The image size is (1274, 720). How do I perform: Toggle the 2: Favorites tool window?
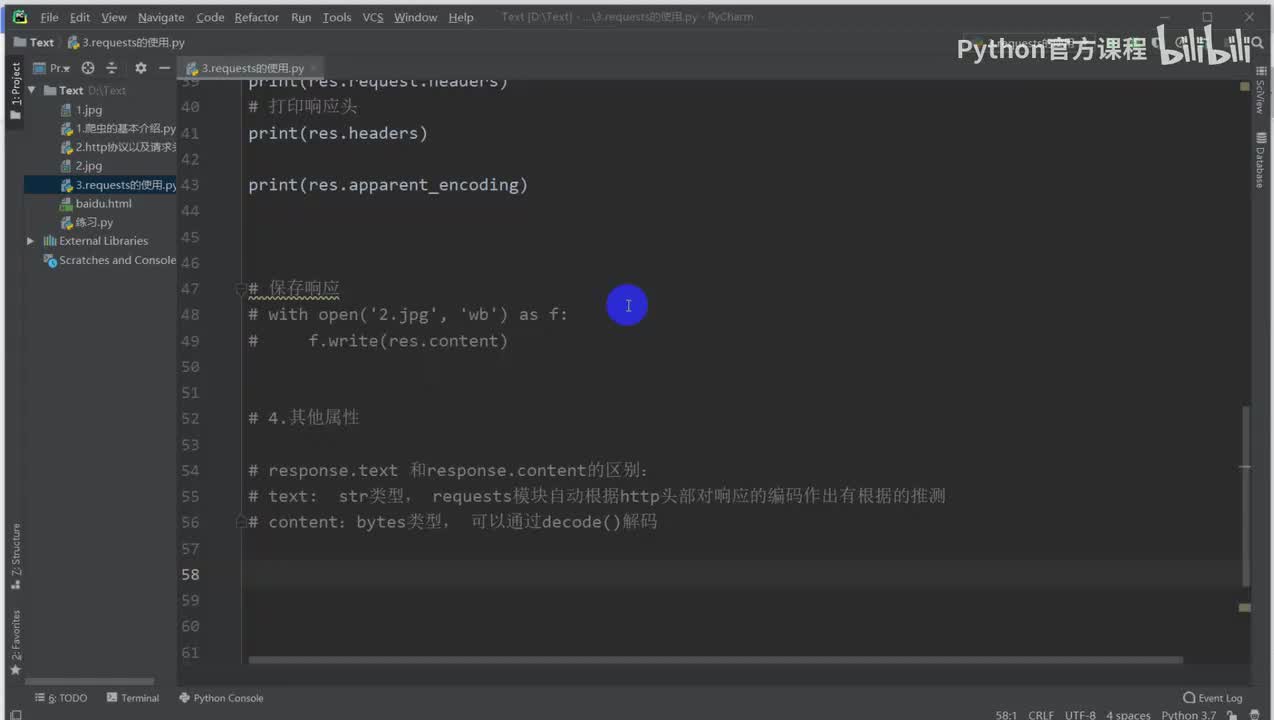(15, 641)
